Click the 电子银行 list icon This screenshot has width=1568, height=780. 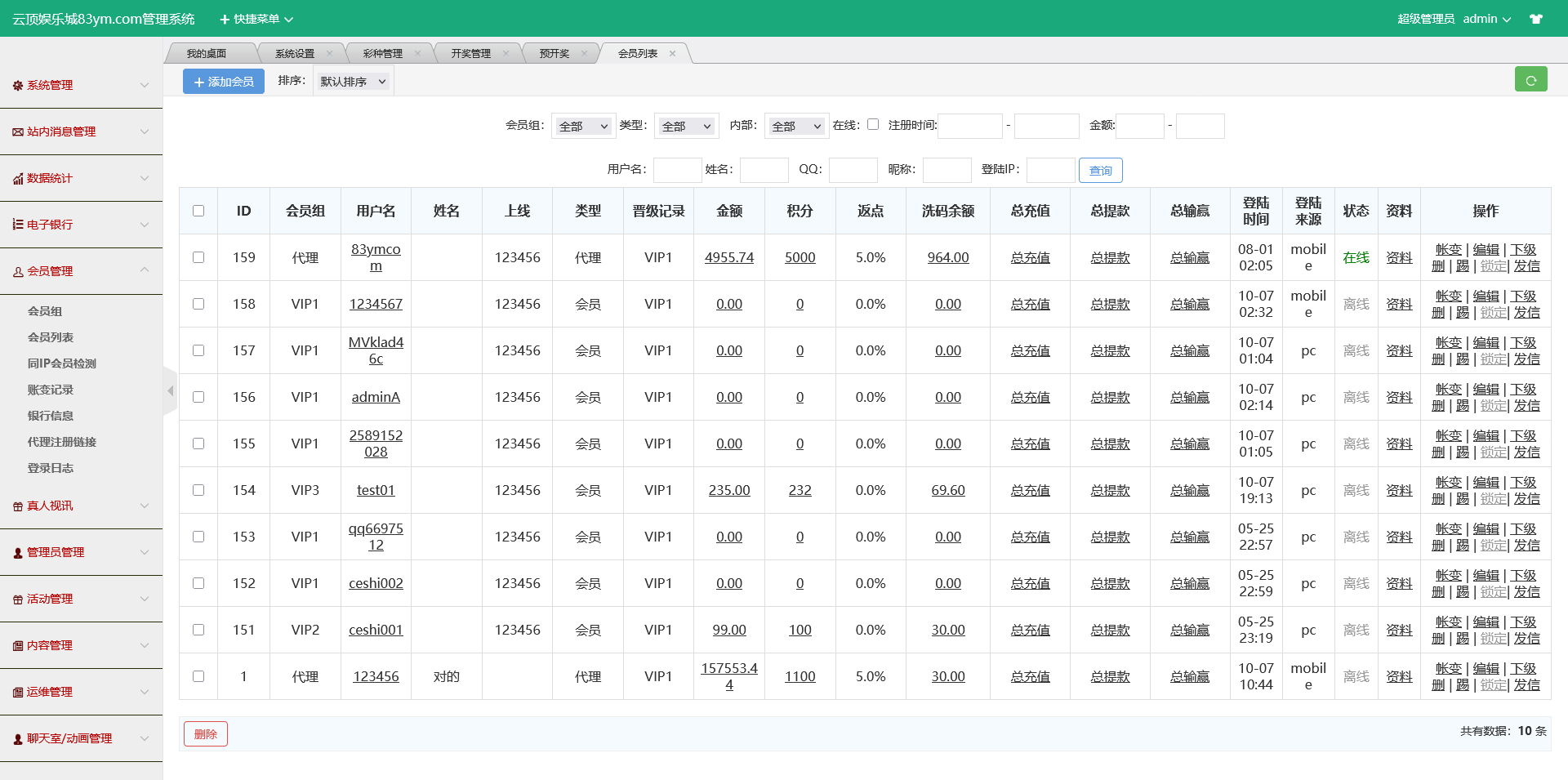[x=17, y=225]
